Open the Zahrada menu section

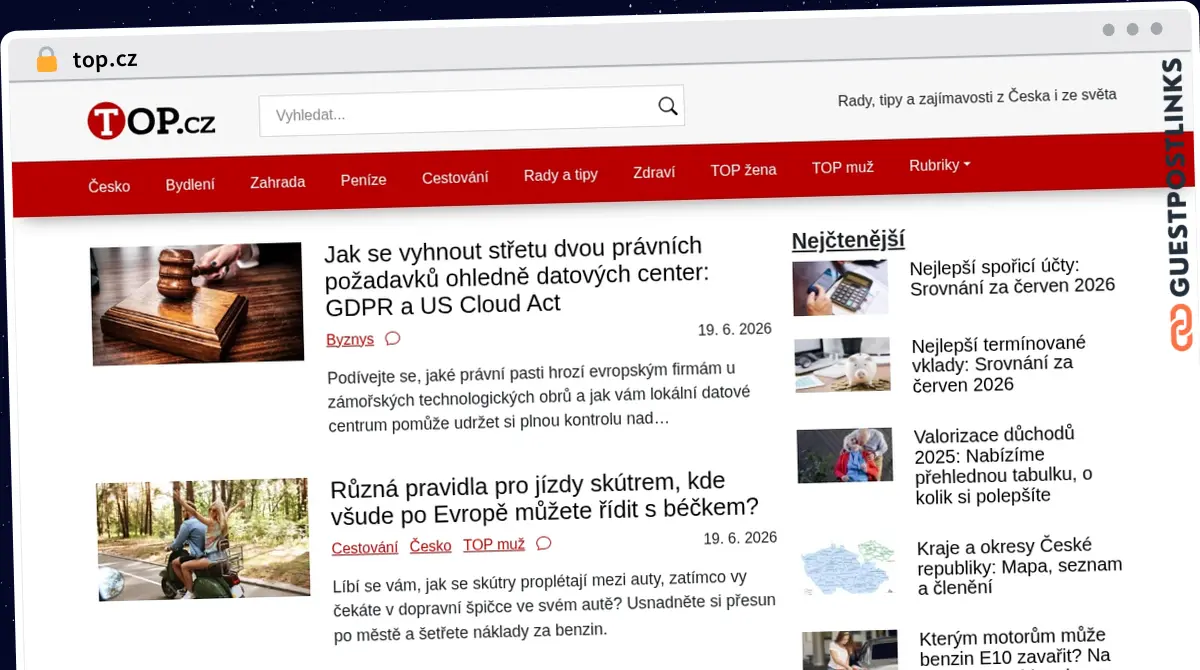[x=278, y=182]
